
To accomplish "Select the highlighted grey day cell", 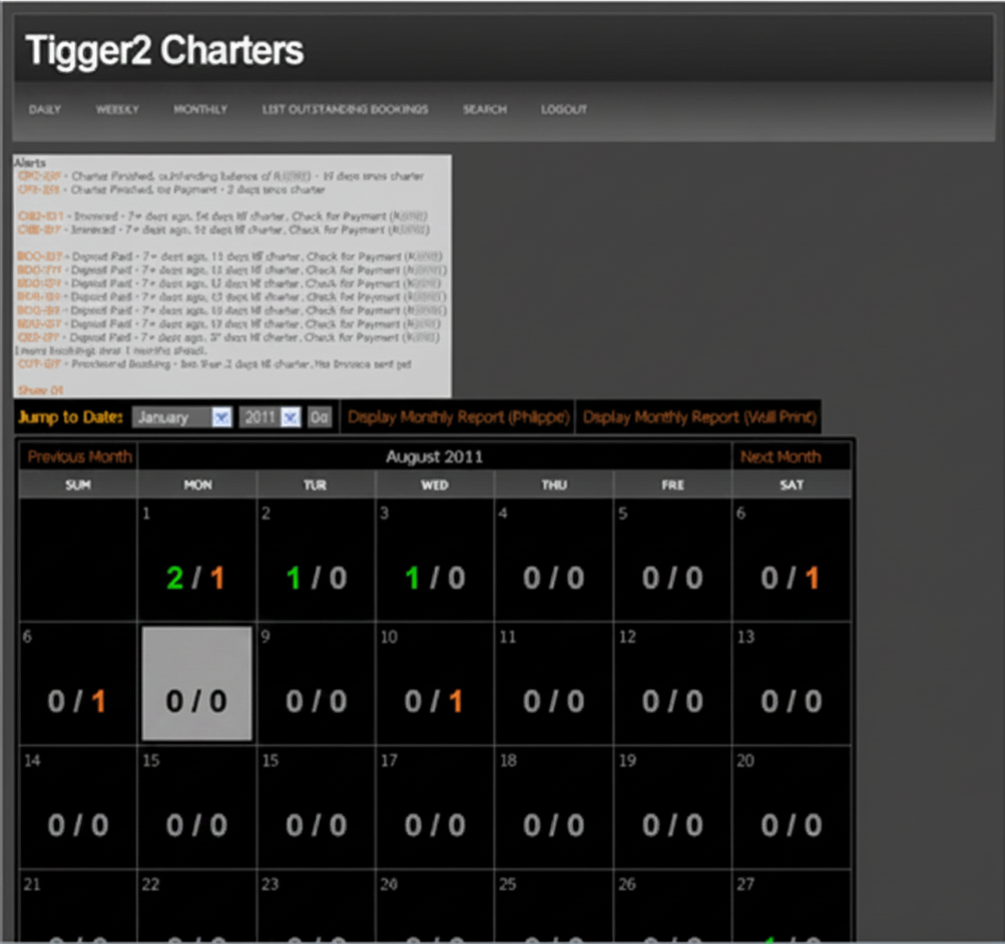I will 197,684.
